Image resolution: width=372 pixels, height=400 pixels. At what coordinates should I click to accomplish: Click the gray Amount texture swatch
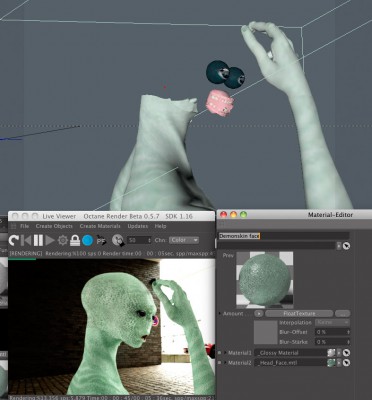coord(266,332)
